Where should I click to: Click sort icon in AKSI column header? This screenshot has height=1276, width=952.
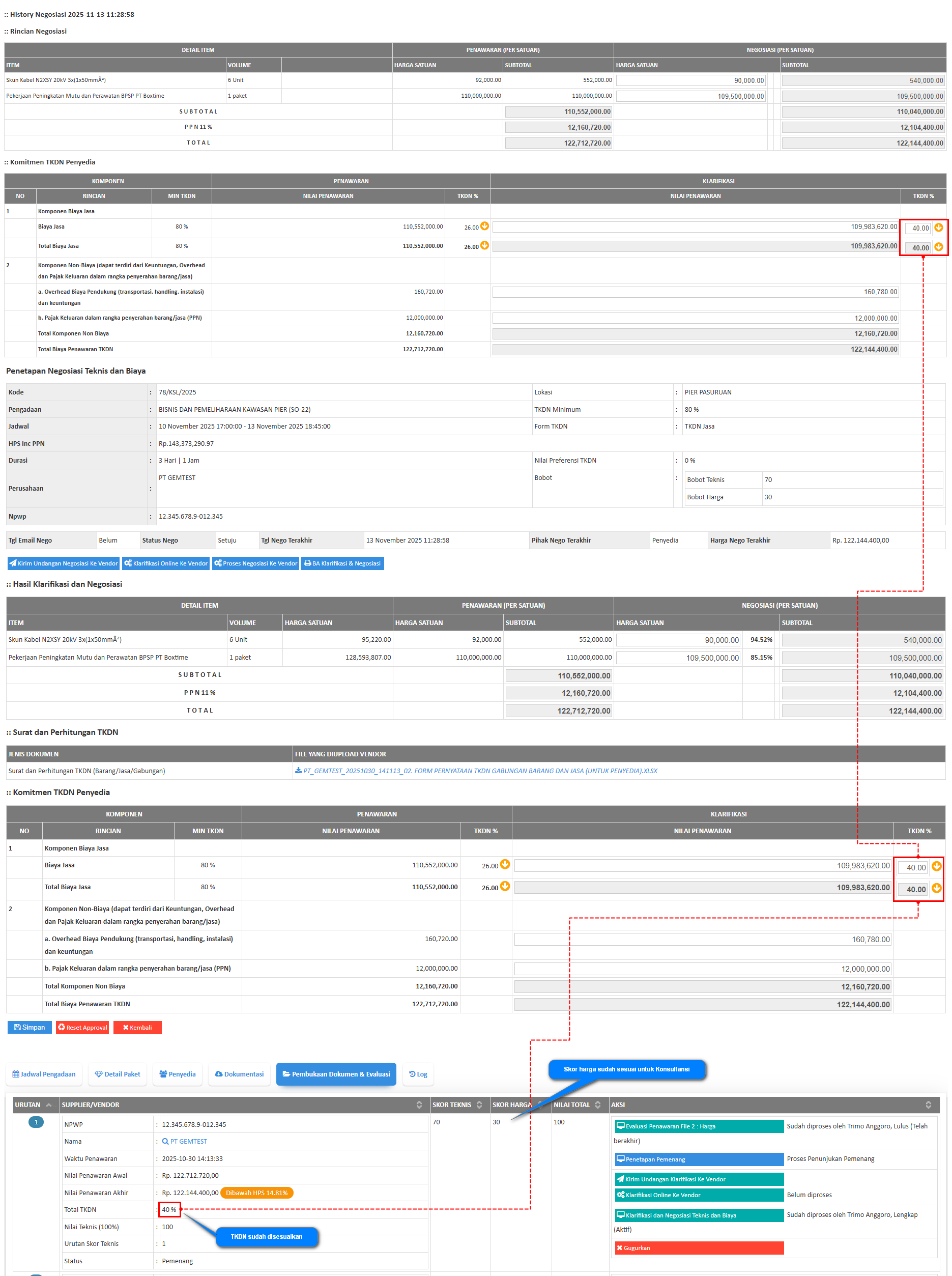(x=929, y=1105)
